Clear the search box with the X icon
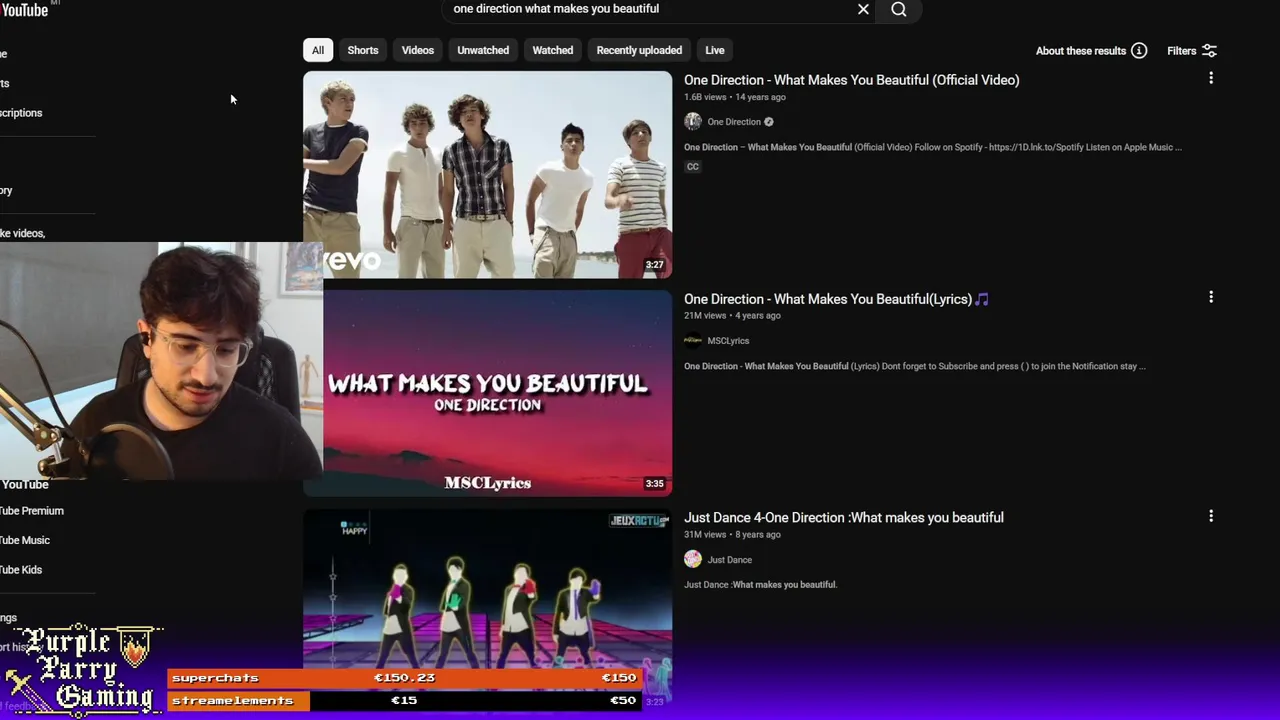Screen dimensions: 1280x720 (863, 9)
